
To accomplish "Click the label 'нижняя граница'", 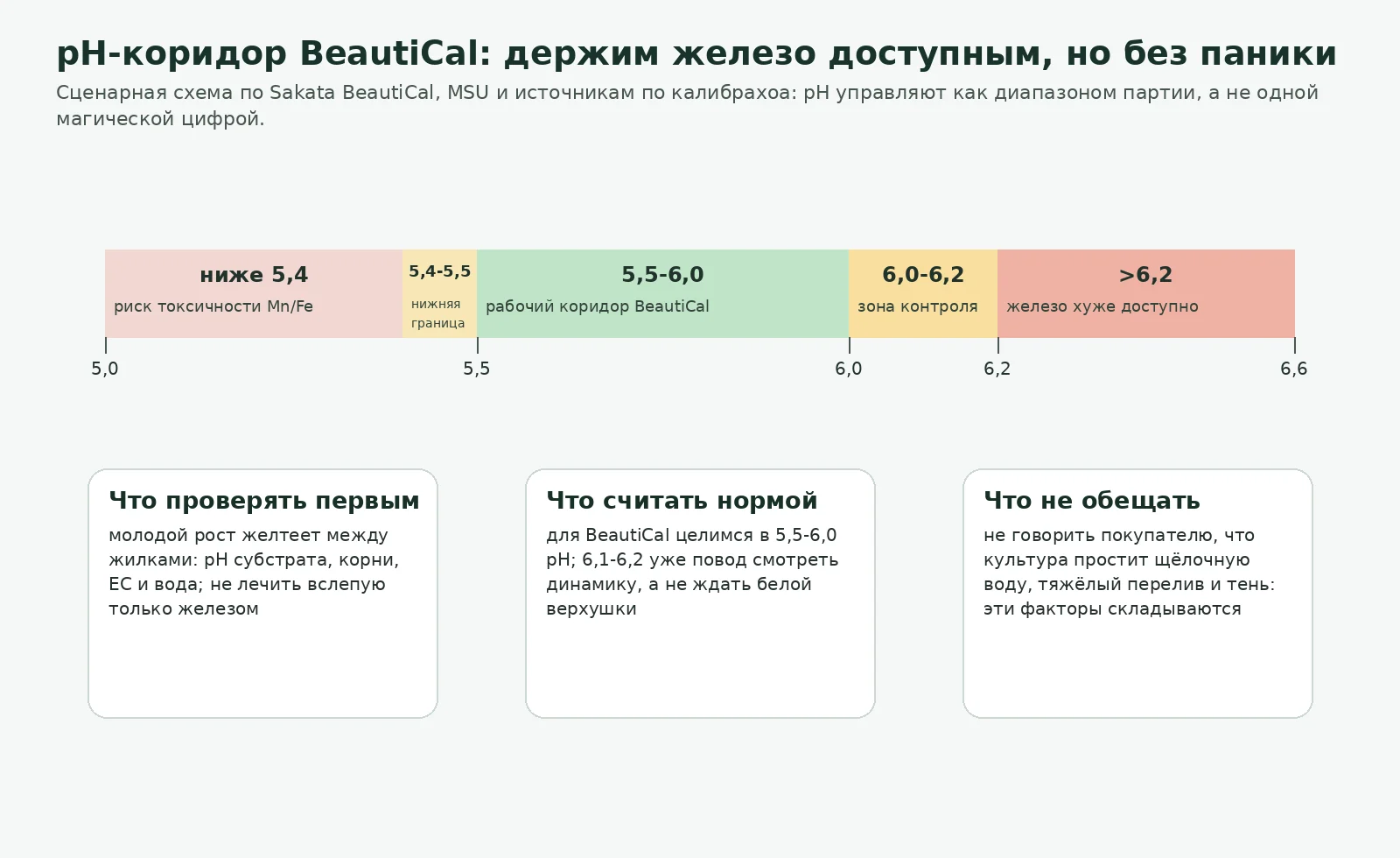I will click(x=438, y=313).
